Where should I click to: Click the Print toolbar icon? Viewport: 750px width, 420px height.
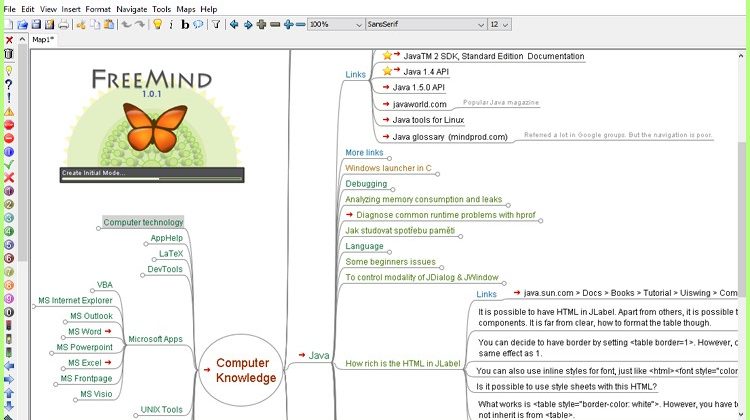click(x=63, y=24)
